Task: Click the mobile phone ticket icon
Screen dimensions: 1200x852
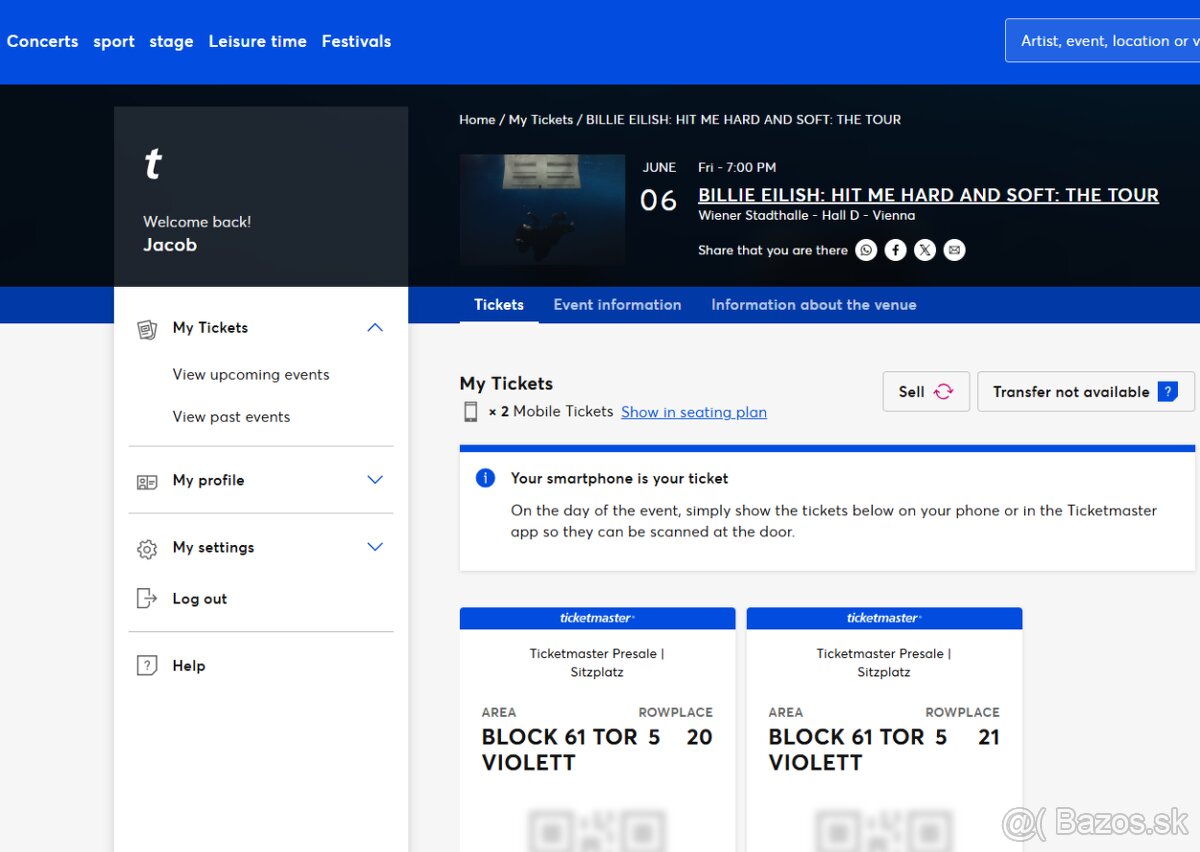Action: coord(470,412)
